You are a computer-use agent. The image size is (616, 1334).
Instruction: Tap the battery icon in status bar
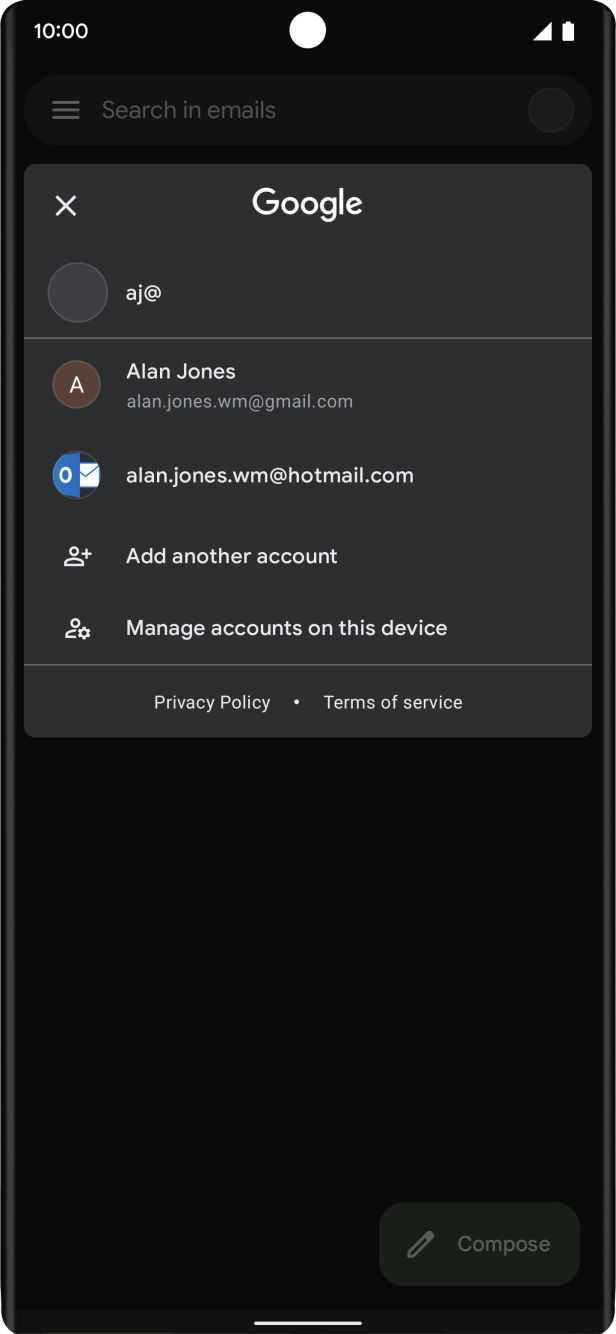tap(568, 31)
